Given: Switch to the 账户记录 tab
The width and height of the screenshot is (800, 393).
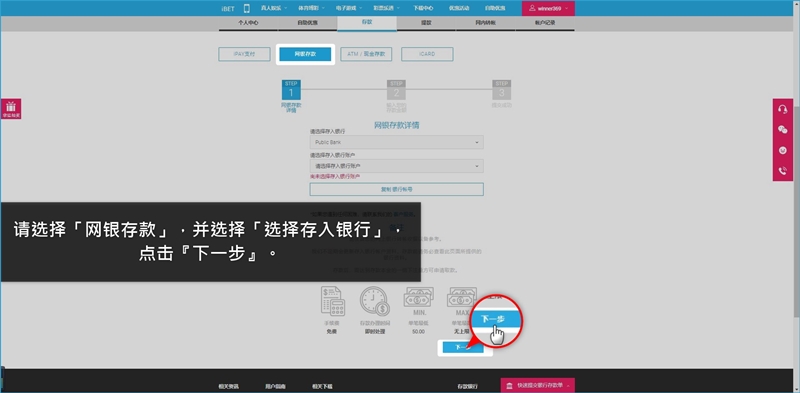Looking at the screenshot, I should pos(545,23).
